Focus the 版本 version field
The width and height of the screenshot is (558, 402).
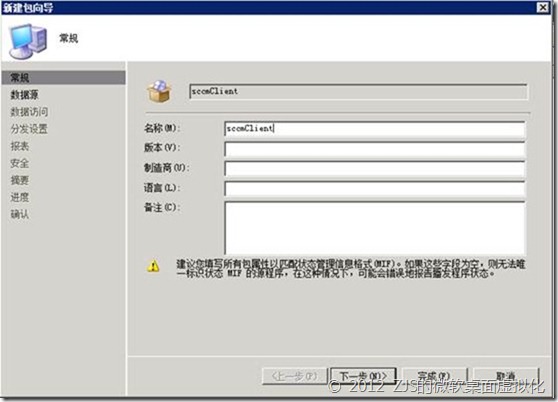coord(375,149)
